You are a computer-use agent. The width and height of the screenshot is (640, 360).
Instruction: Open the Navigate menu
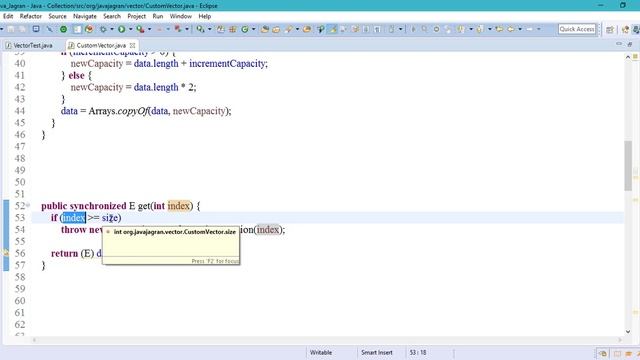point(85,16)
